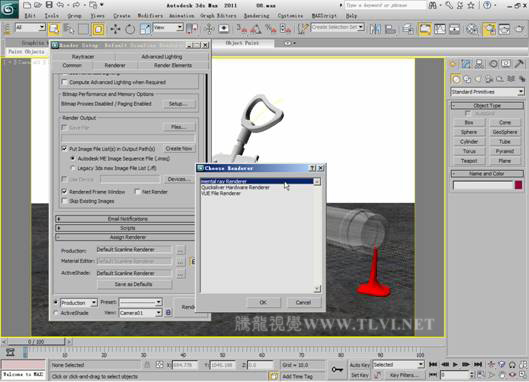The width and height of the screenshot is (529, 382).
Task: Open the Preset dropdown in Render Setup
Action: point(141,302)
